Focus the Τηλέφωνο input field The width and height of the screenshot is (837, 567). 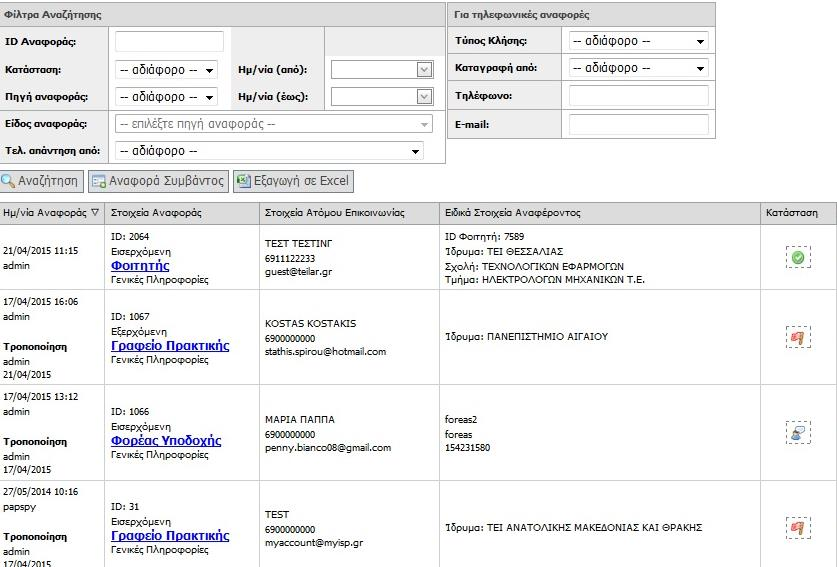[638, 96]
